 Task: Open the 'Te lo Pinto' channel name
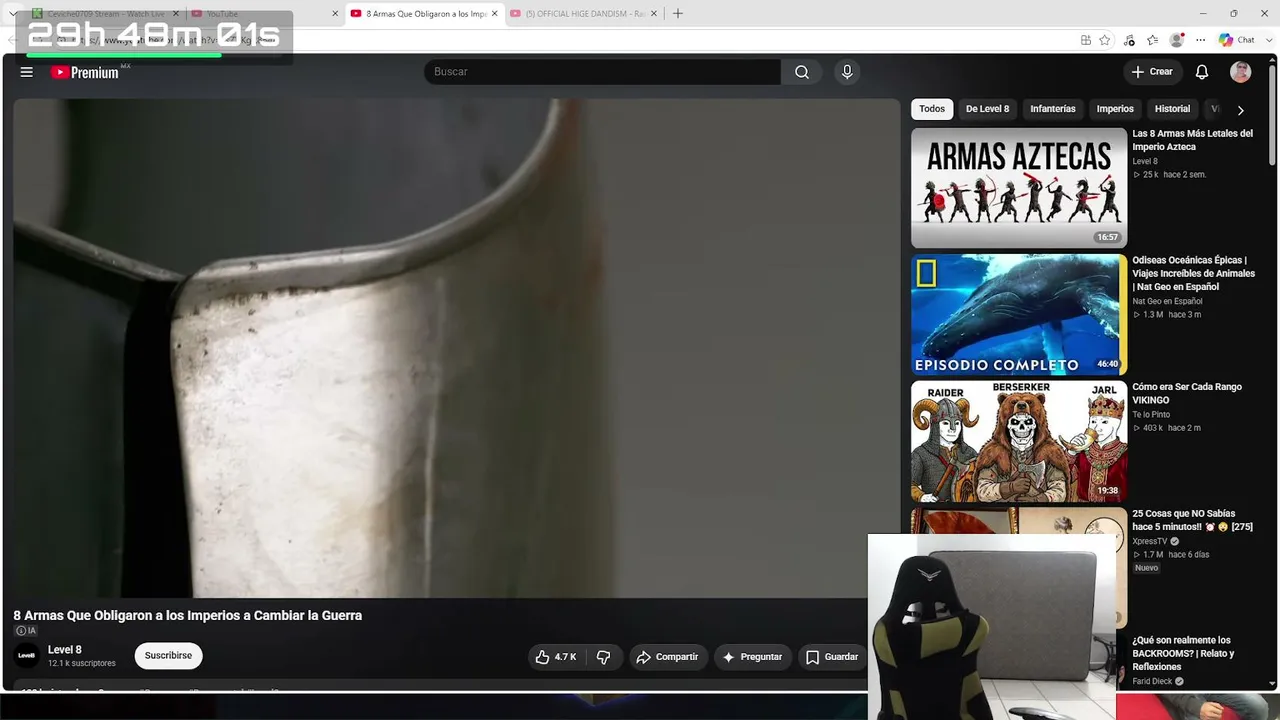click(1151, 414)
